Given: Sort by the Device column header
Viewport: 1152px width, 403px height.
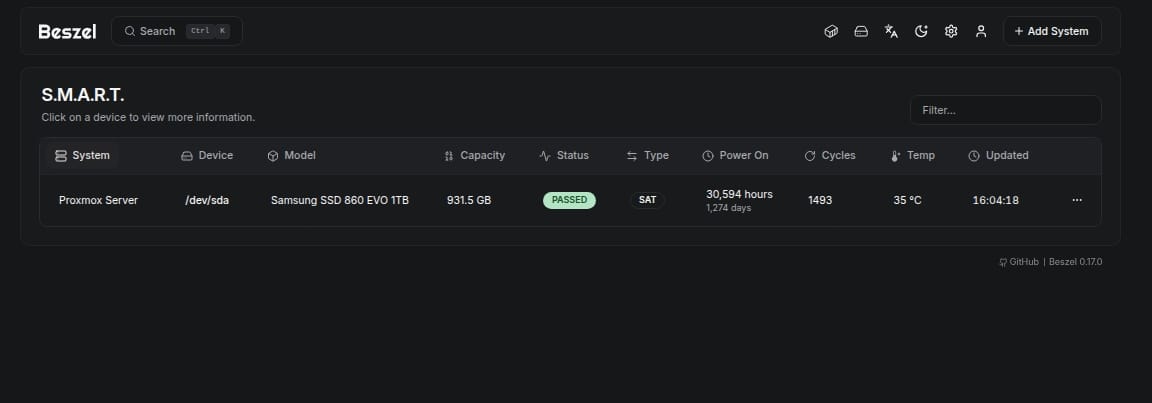Looking at the screenshot, I should pos(207,156).
